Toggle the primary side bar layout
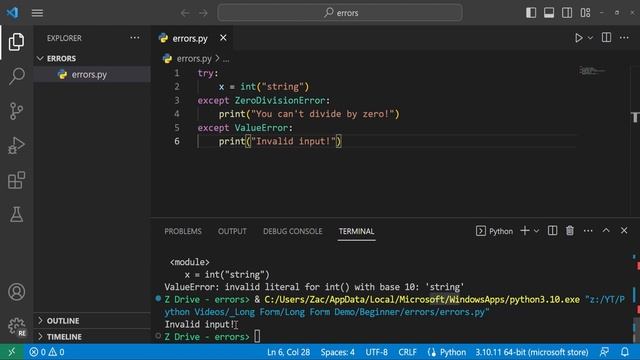 point(531,13)
